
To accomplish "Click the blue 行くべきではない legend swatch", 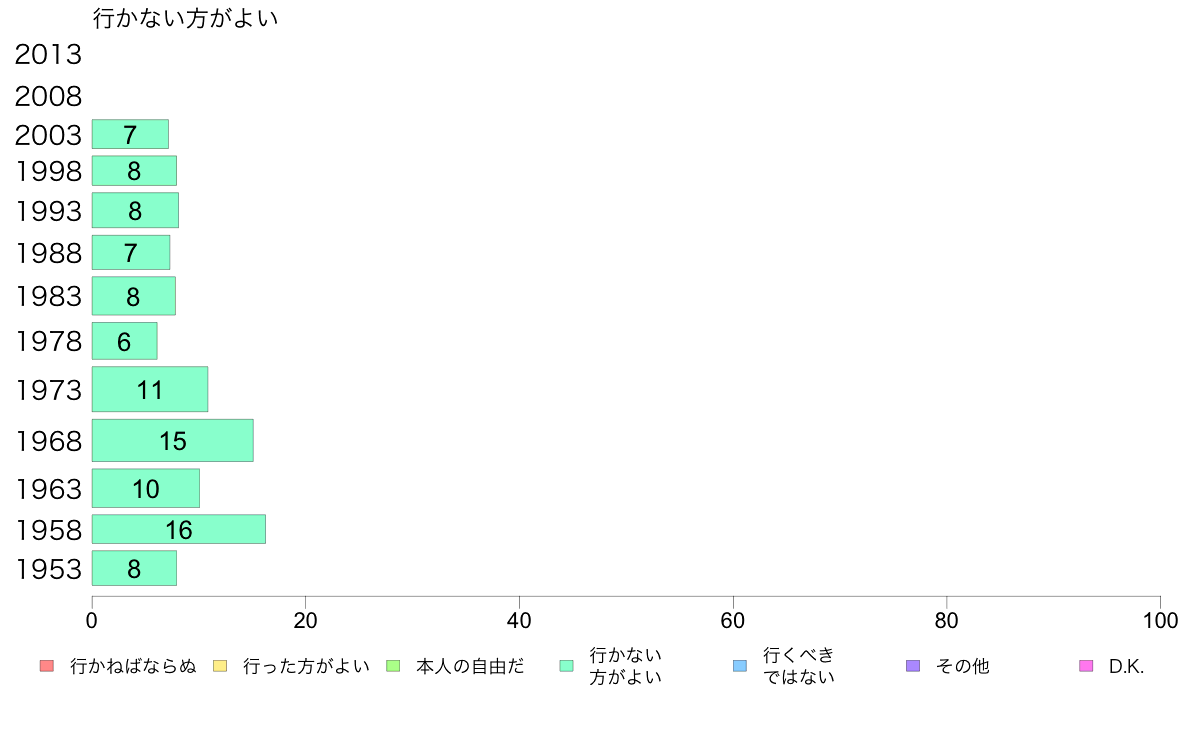I will point(740,666).
